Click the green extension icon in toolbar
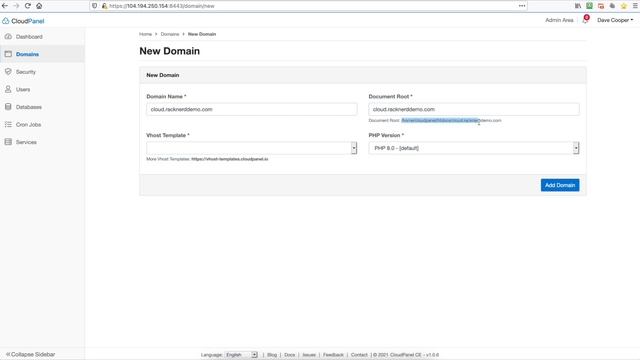This screenshot has width=640, height=360. coord(589,6)
